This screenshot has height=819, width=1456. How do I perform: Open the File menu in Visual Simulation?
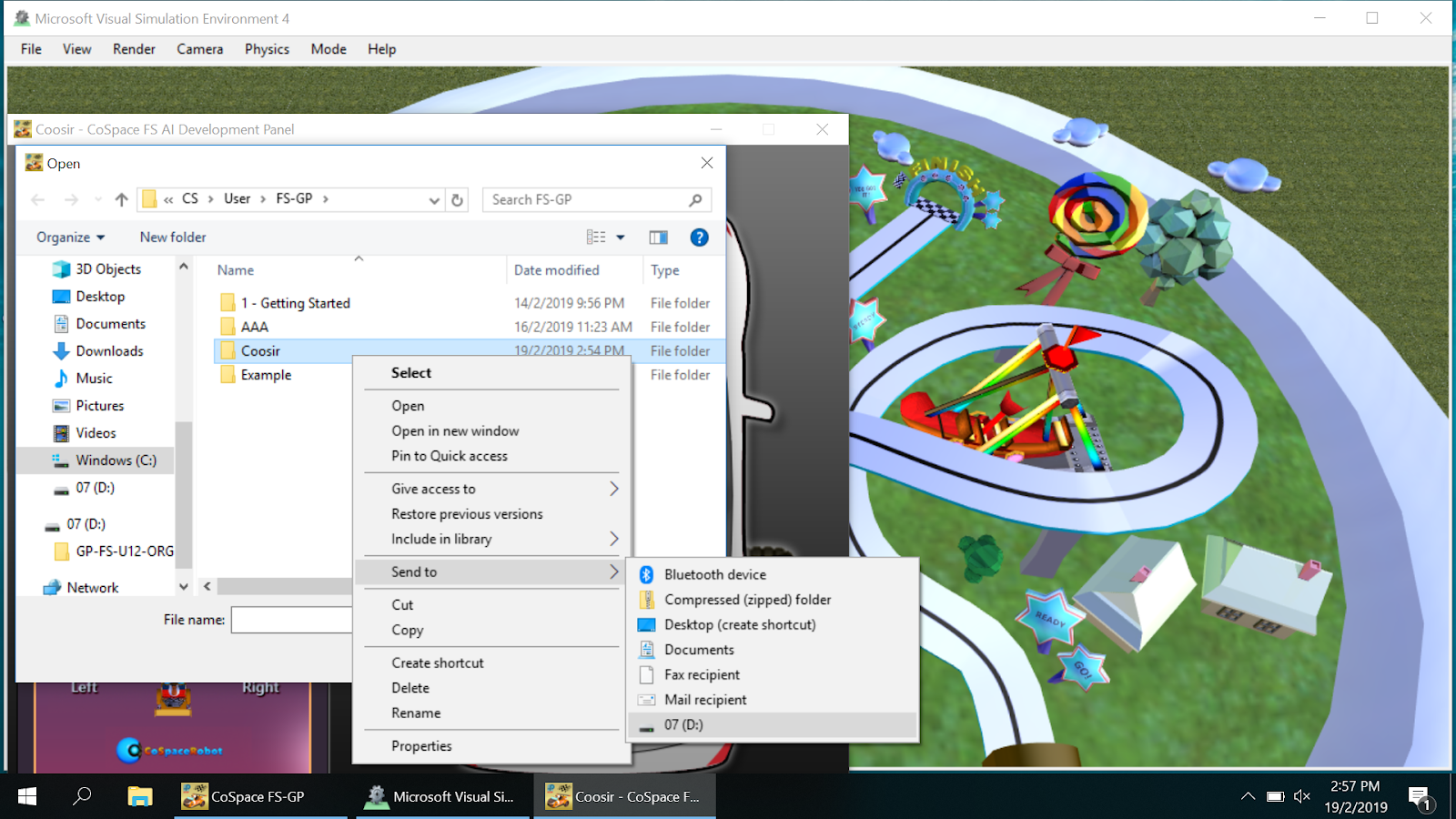tap(31, 49)
